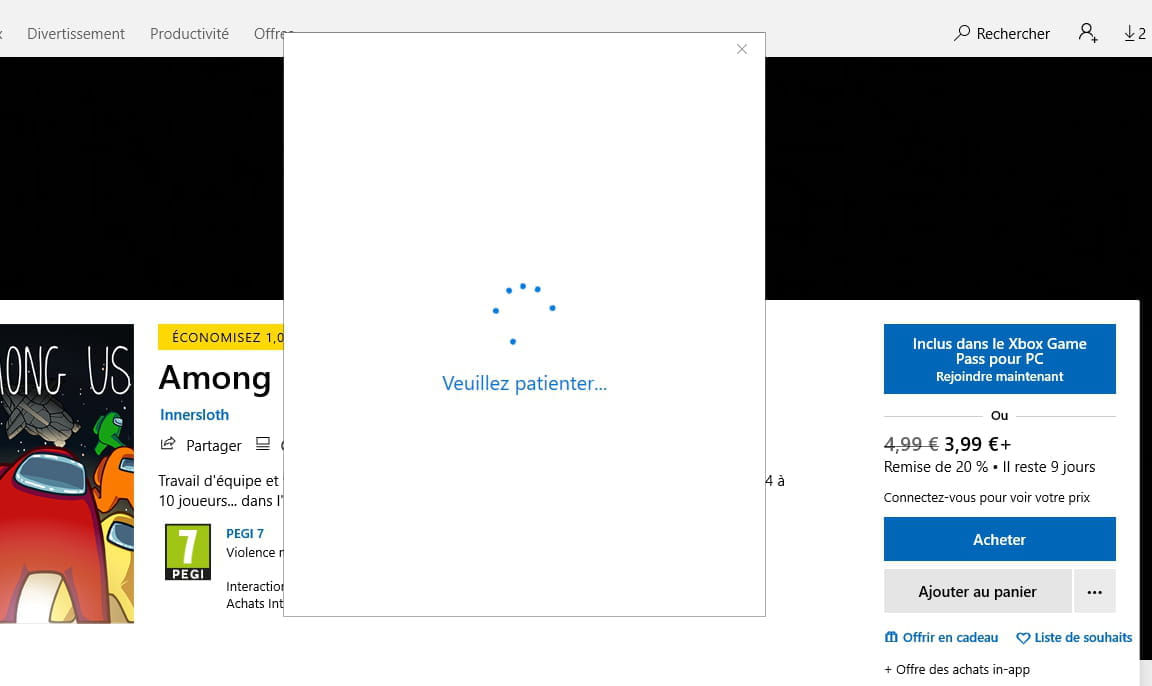Click the Partager share icon

tap(168, 444)
